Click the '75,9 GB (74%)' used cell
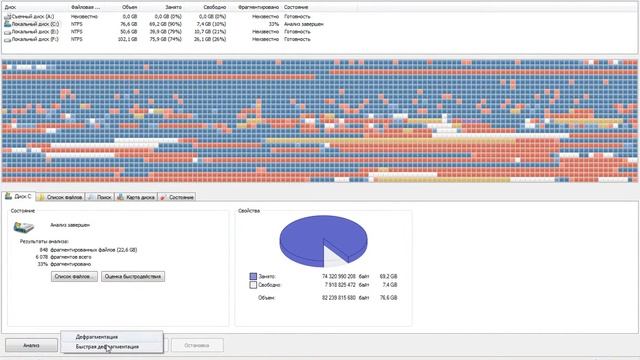The width and height of the screenshot is (640, 360). [165, 40]
